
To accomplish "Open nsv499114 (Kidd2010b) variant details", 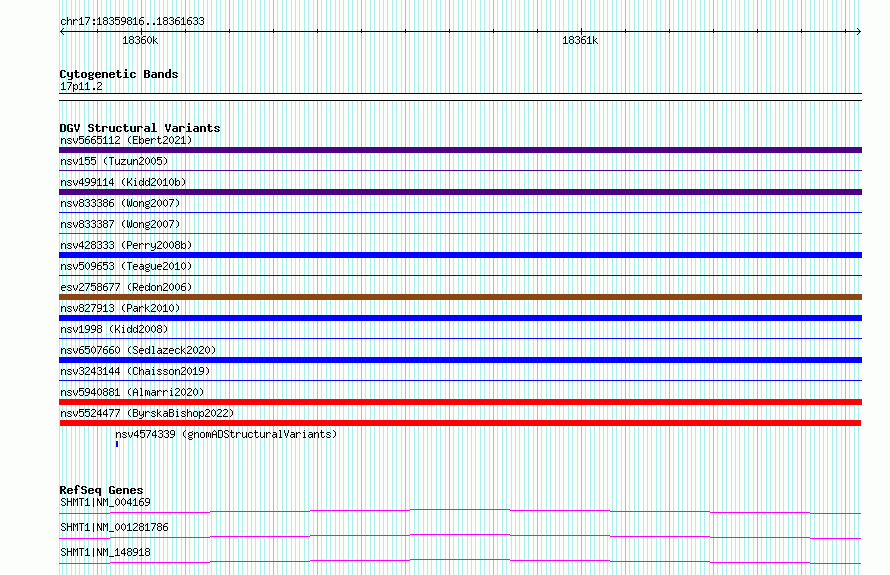I will pos(123,182).
